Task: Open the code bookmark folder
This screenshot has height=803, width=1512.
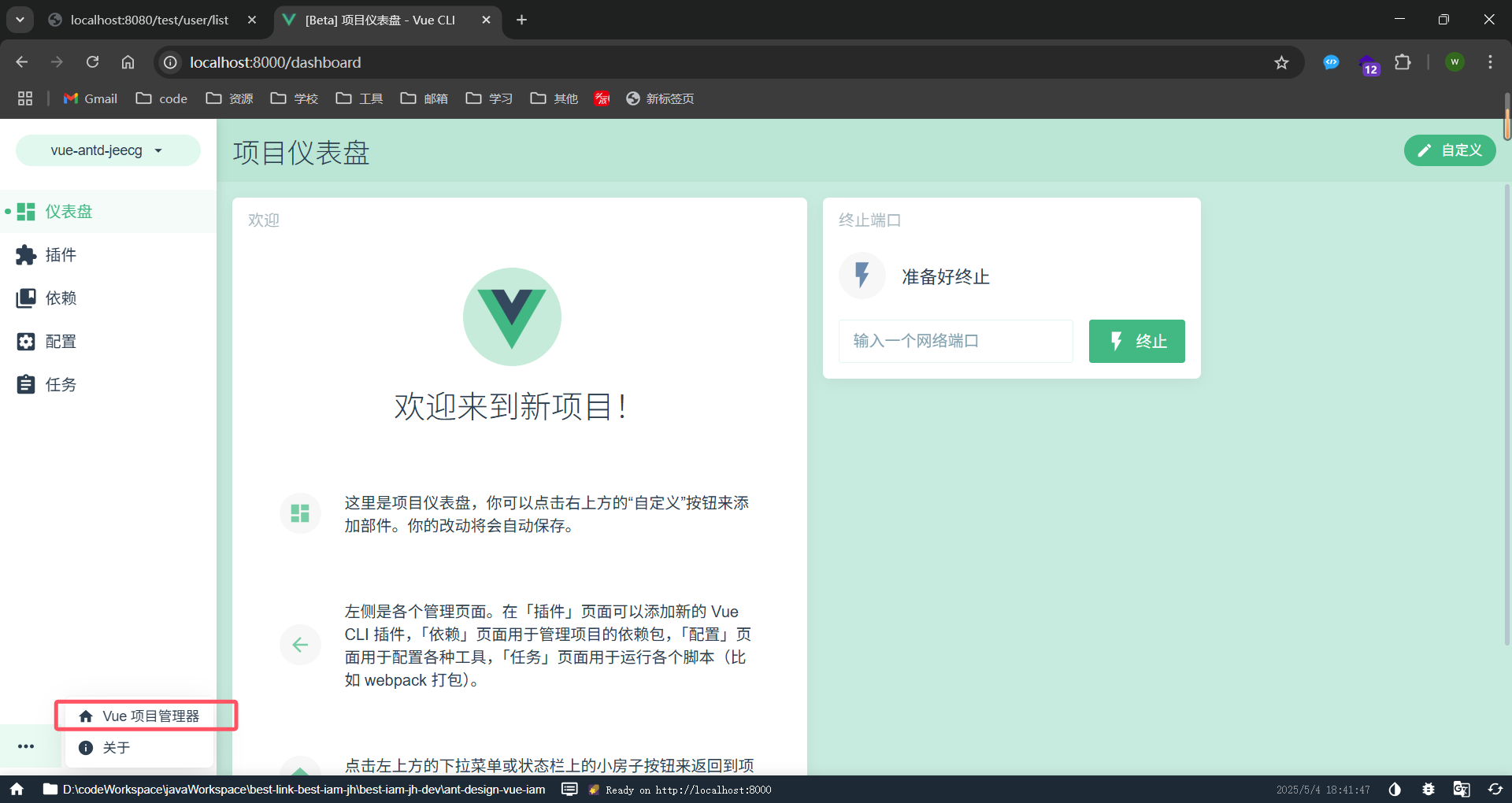Action: [161, 98]
